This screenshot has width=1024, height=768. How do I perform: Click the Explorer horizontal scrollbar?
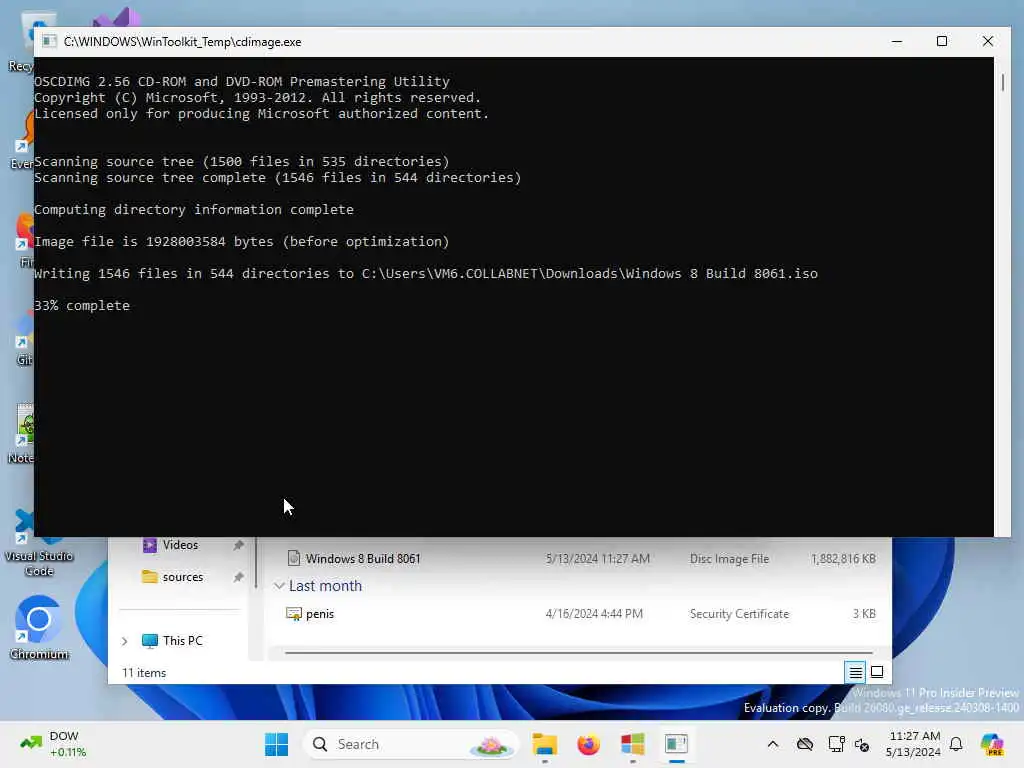click(579, 652)
